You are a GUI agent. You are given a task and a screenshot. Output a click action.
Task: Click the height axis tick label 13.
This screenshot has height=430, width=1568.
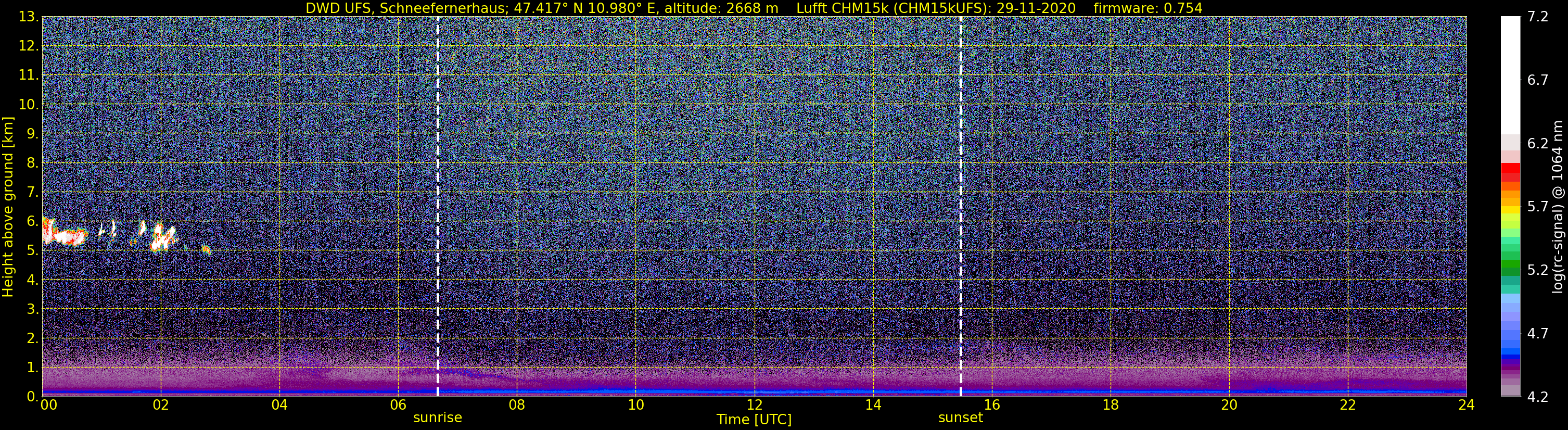28,17
